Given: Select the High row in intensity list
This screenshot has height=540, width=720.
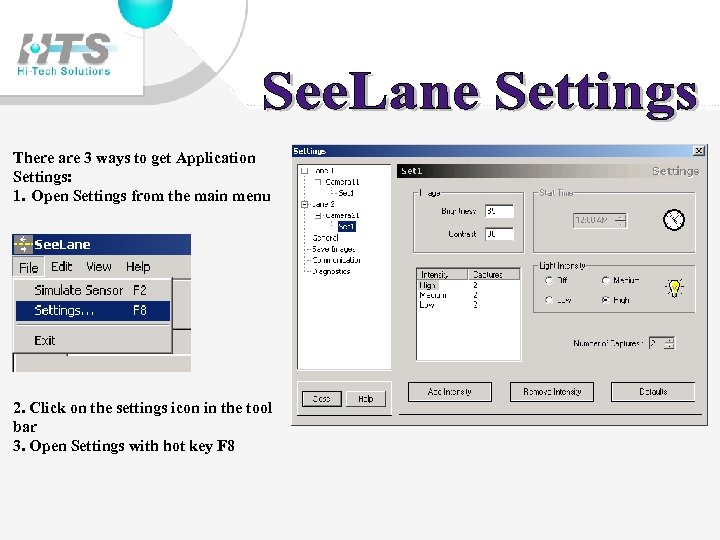Looking at the screenshot, I should (x=468, y=285).
